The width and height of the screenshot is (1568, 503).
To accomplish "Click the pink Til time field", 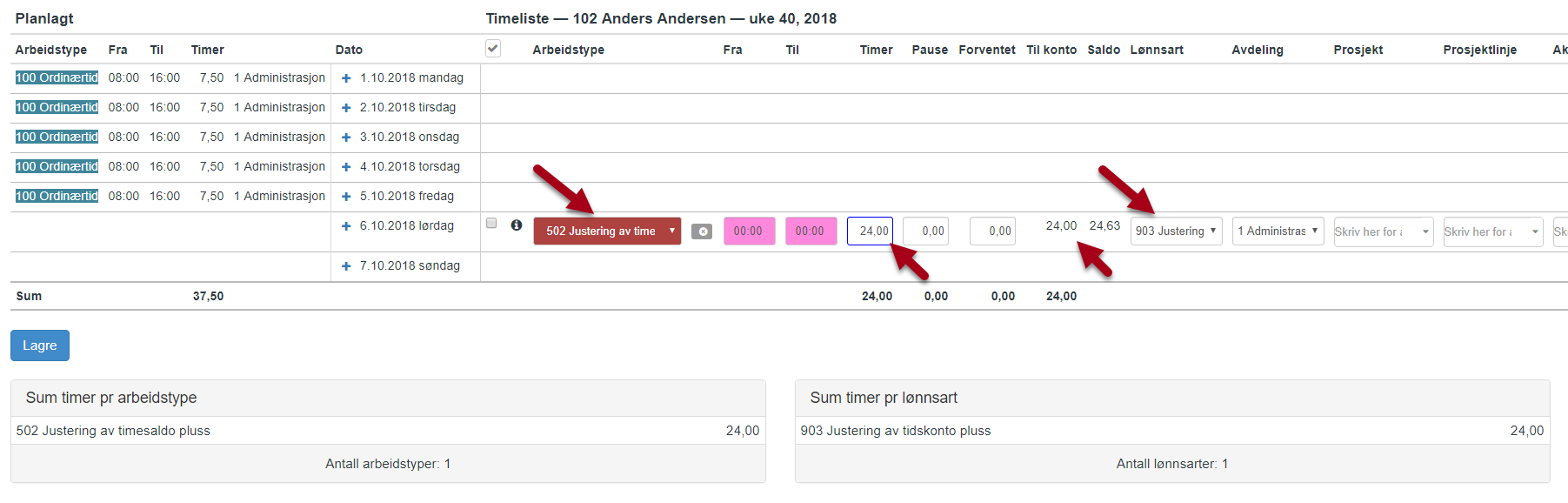I will 811,231.
